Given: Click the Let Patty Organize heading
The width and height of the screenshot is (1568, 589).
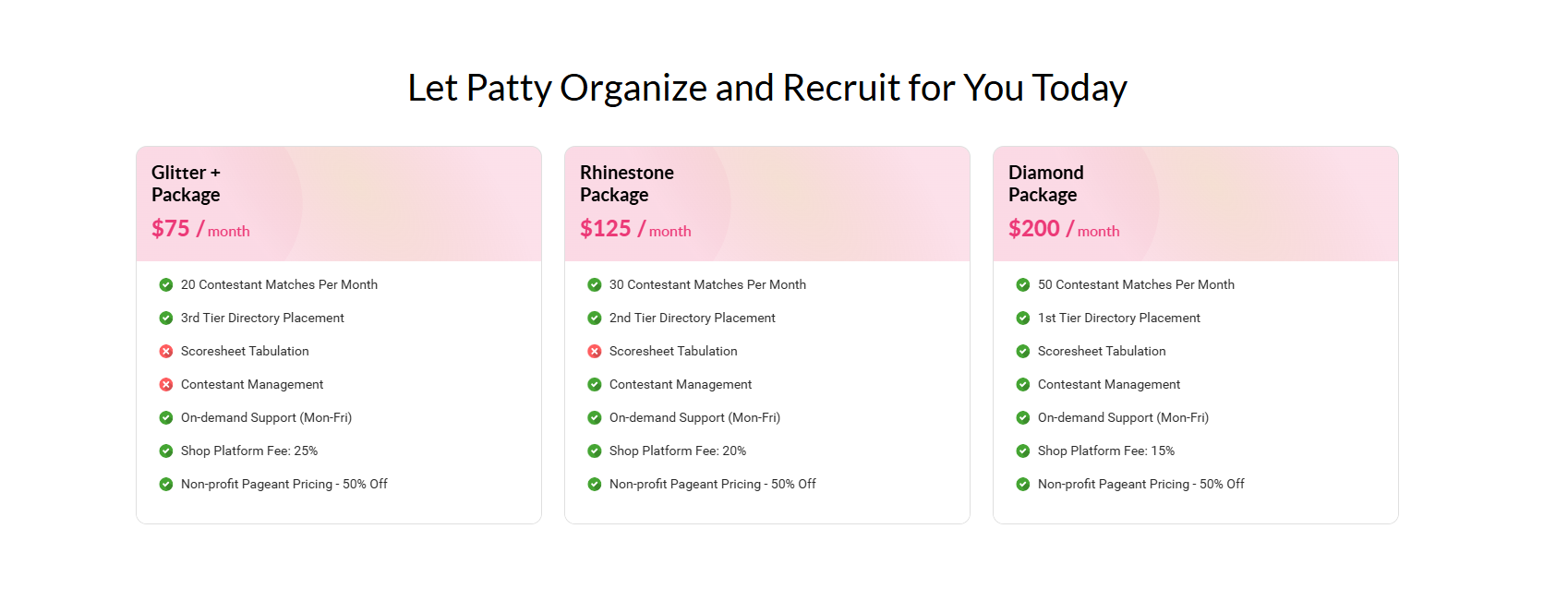Looking at the screenshot, I should click(767, 88).
